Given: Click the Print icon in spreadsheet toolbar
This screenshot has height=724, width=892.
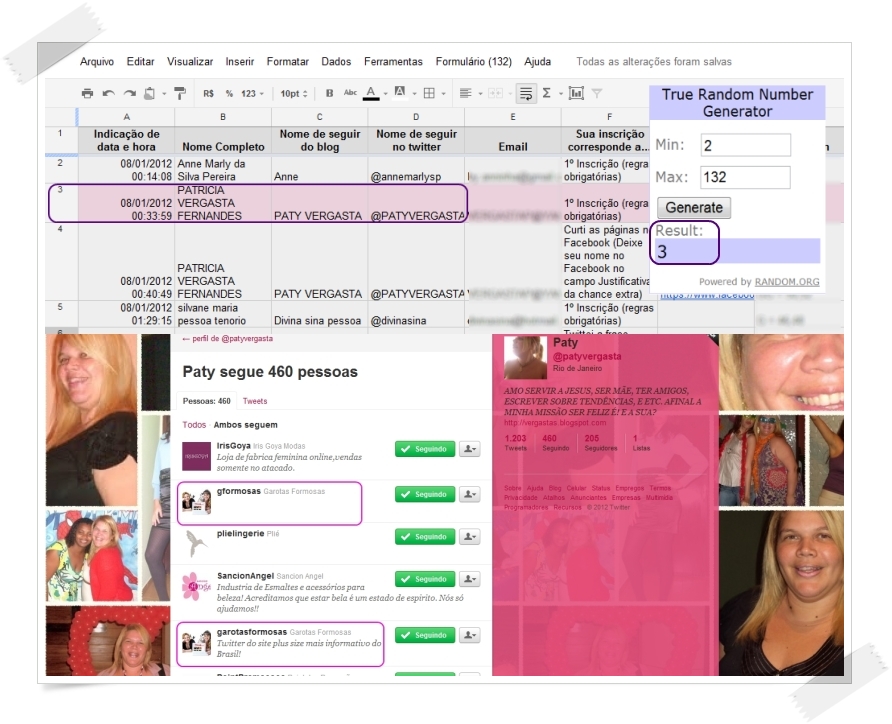Looking at the screenshot, I should [87, 93].
